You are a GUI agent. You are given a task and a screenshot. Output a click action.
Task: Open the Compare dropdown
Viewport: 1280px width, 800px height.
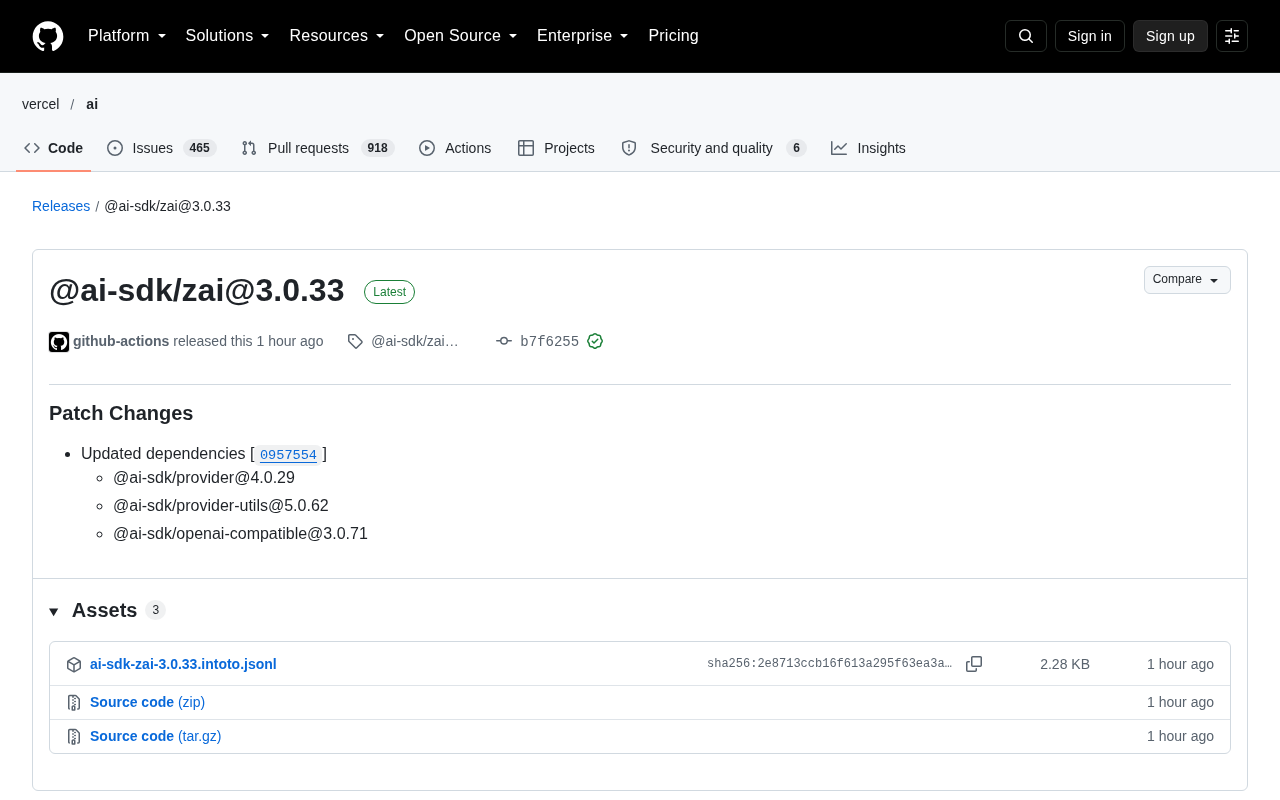coord(1187,280)
